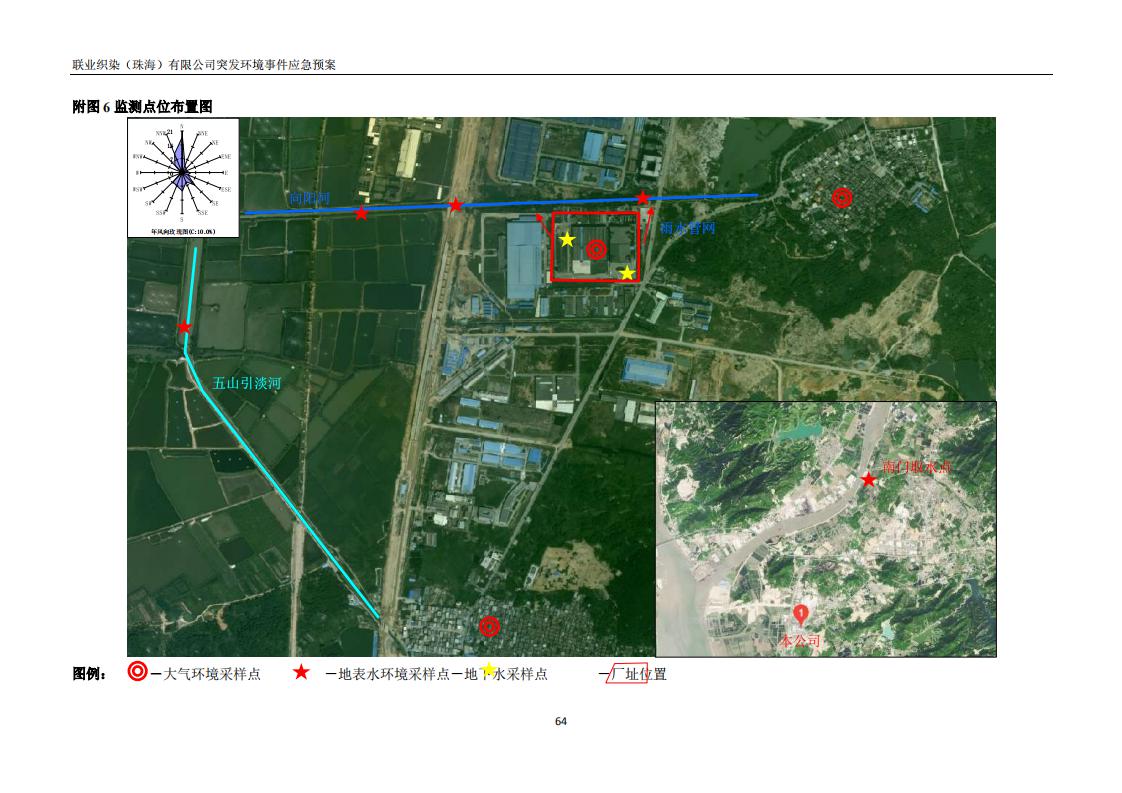Click the middle red star on 向阳河

click(456, 205)
